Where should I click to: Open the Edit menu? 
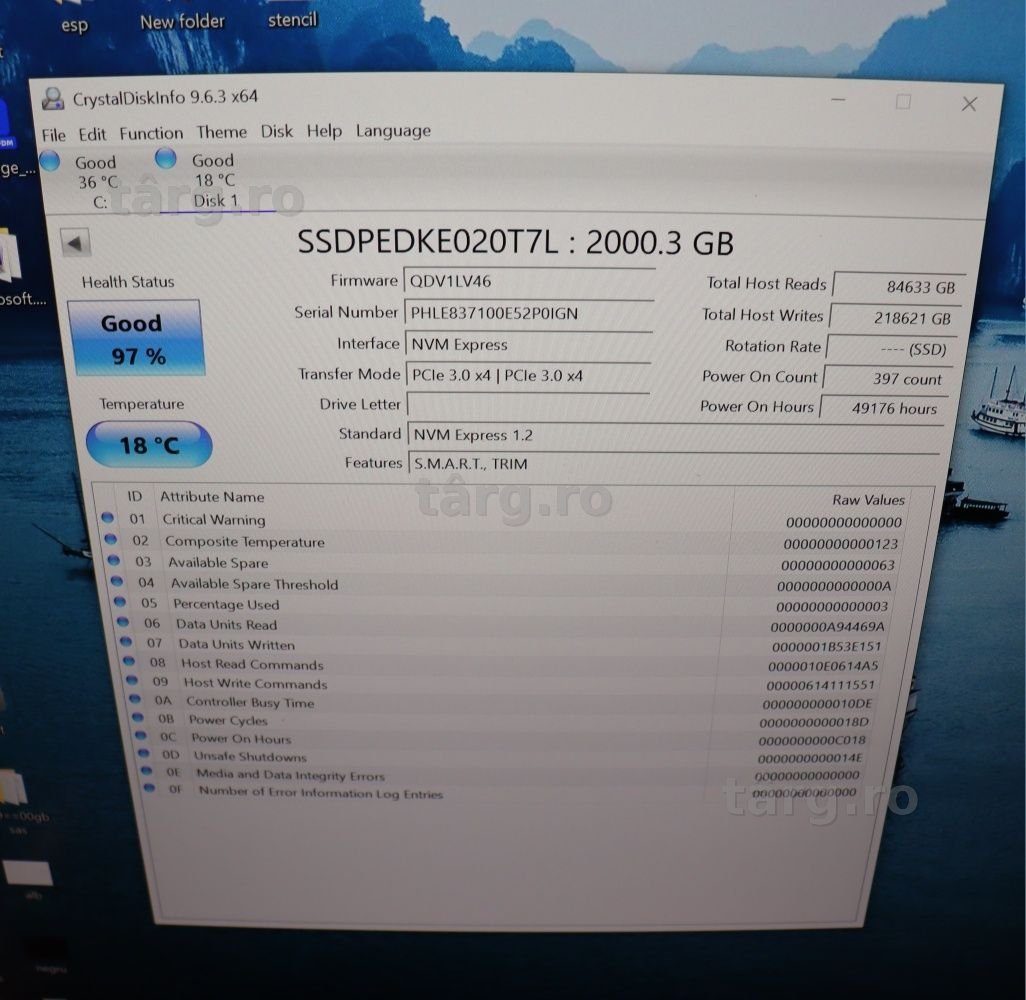92,134
